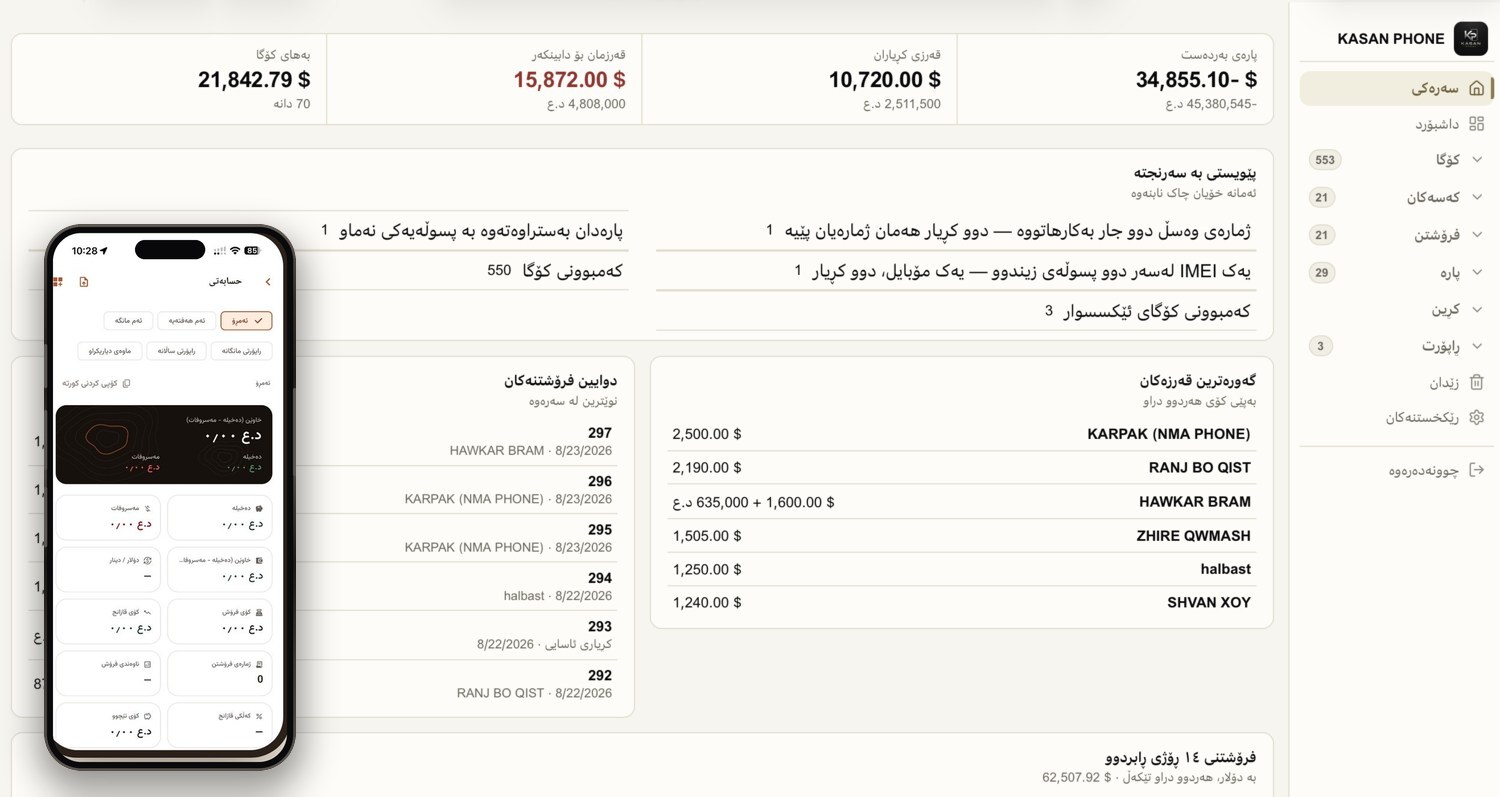Open the KARPAK (NMA PHONE) 2,500.00 $ debt row
The image size is (1500, 797).
click(961, 434)
